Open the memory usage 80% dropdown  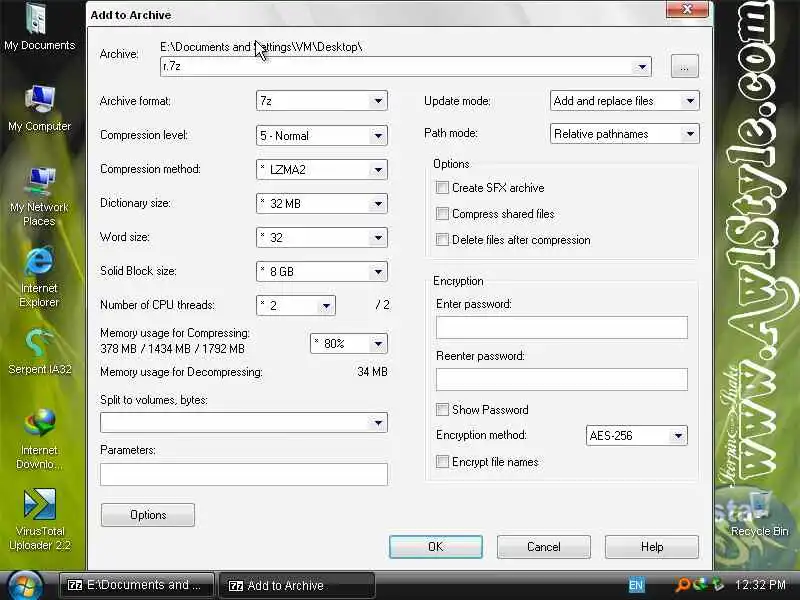click(349, 343)
